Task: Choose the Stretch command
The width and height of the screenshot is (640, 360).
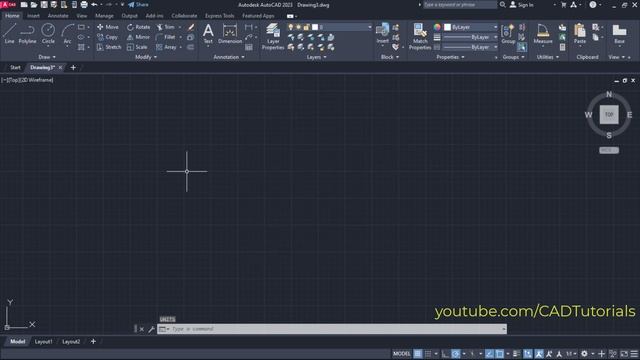Action: pyautogui.click(x=109, y=47)
